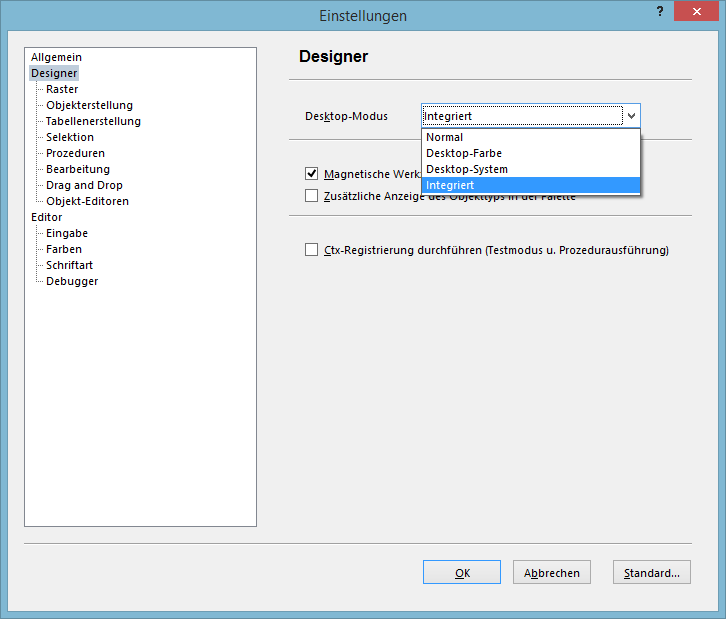
Task: Show Debugger settings page
Action: pyautogui.click(x=72, y=281)
